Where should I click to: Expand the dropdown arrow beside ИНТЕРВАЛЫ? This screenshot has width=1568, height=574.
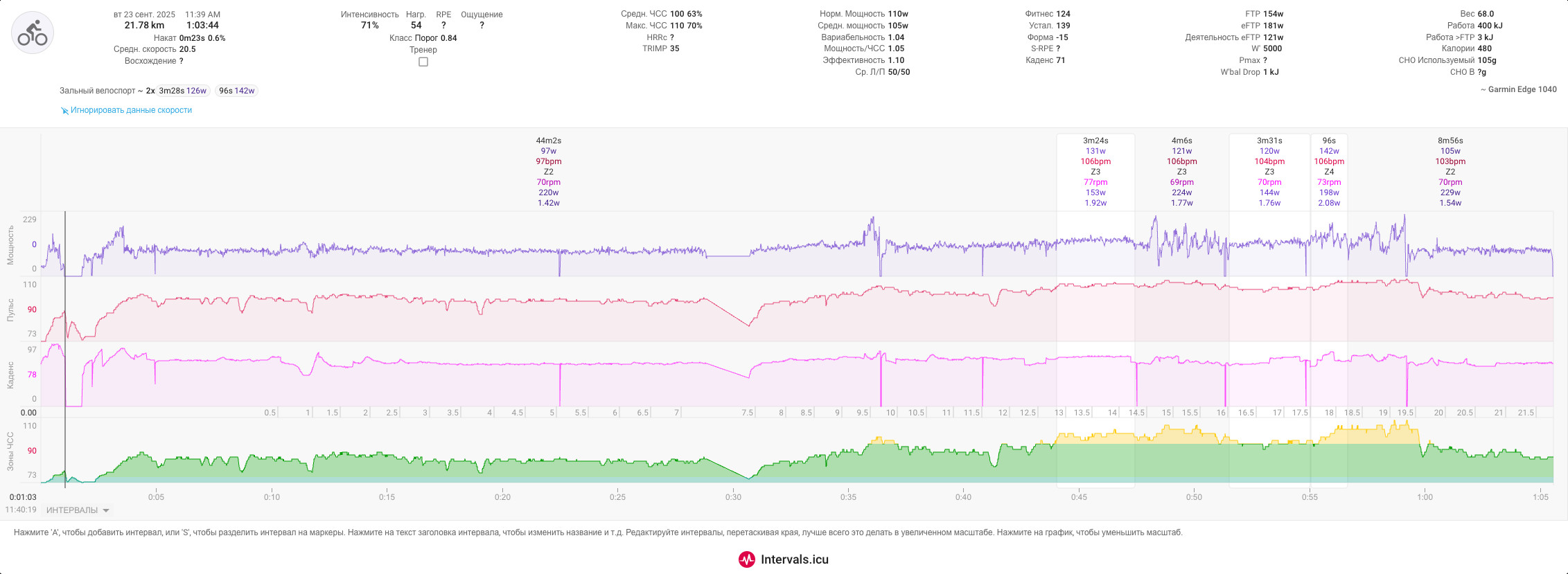106,511
